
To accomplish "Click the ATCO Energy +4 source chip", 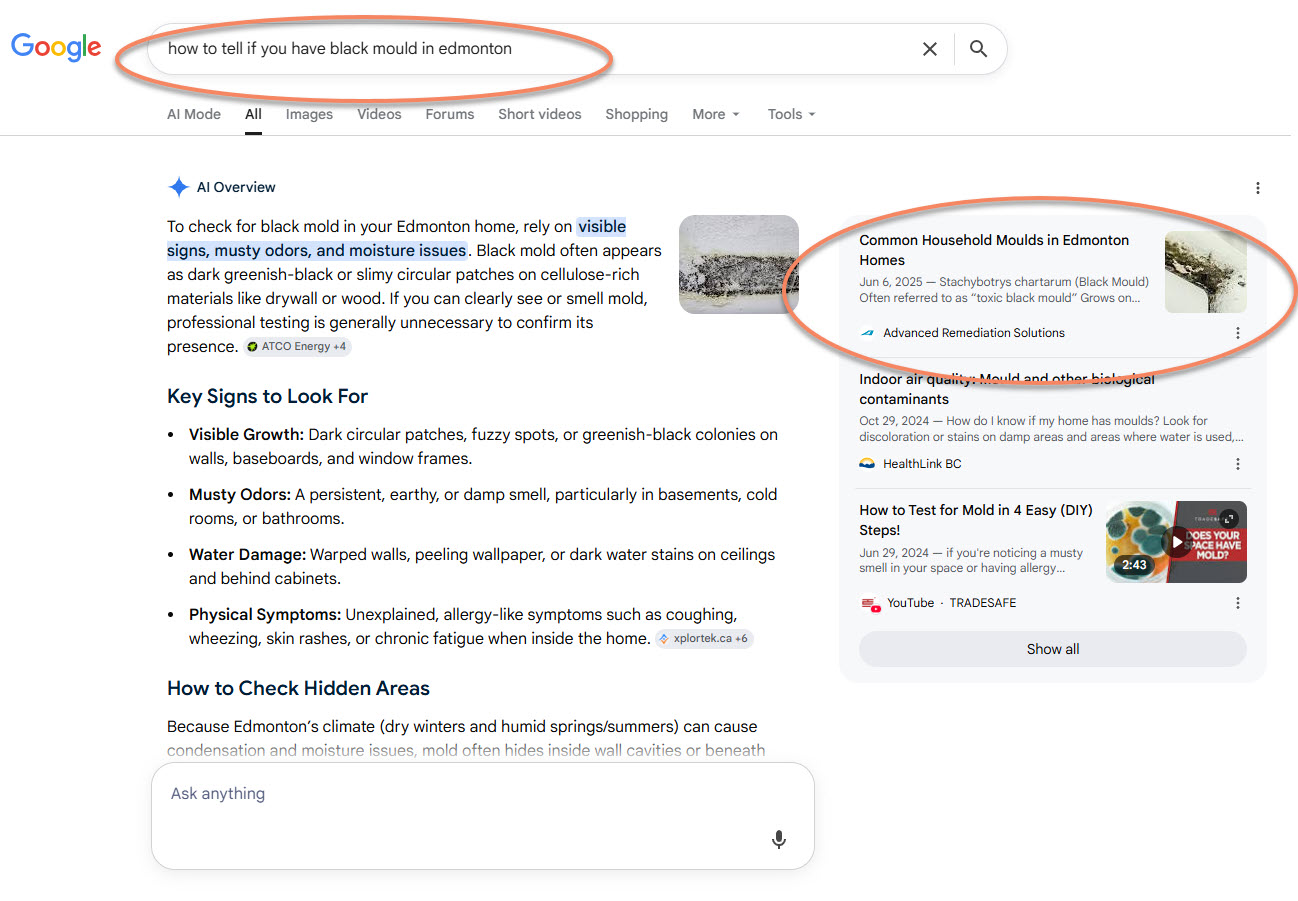I will tap(297, 347).
